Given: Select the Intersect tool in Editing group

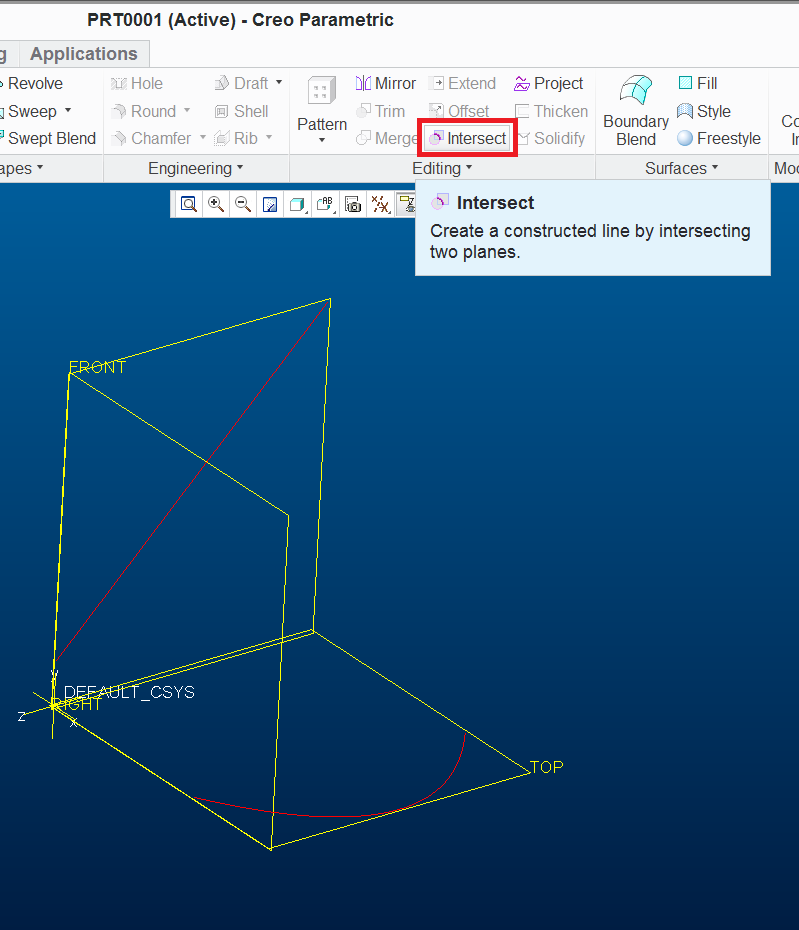Looking at the screenshot, I should tap(468, 138).
